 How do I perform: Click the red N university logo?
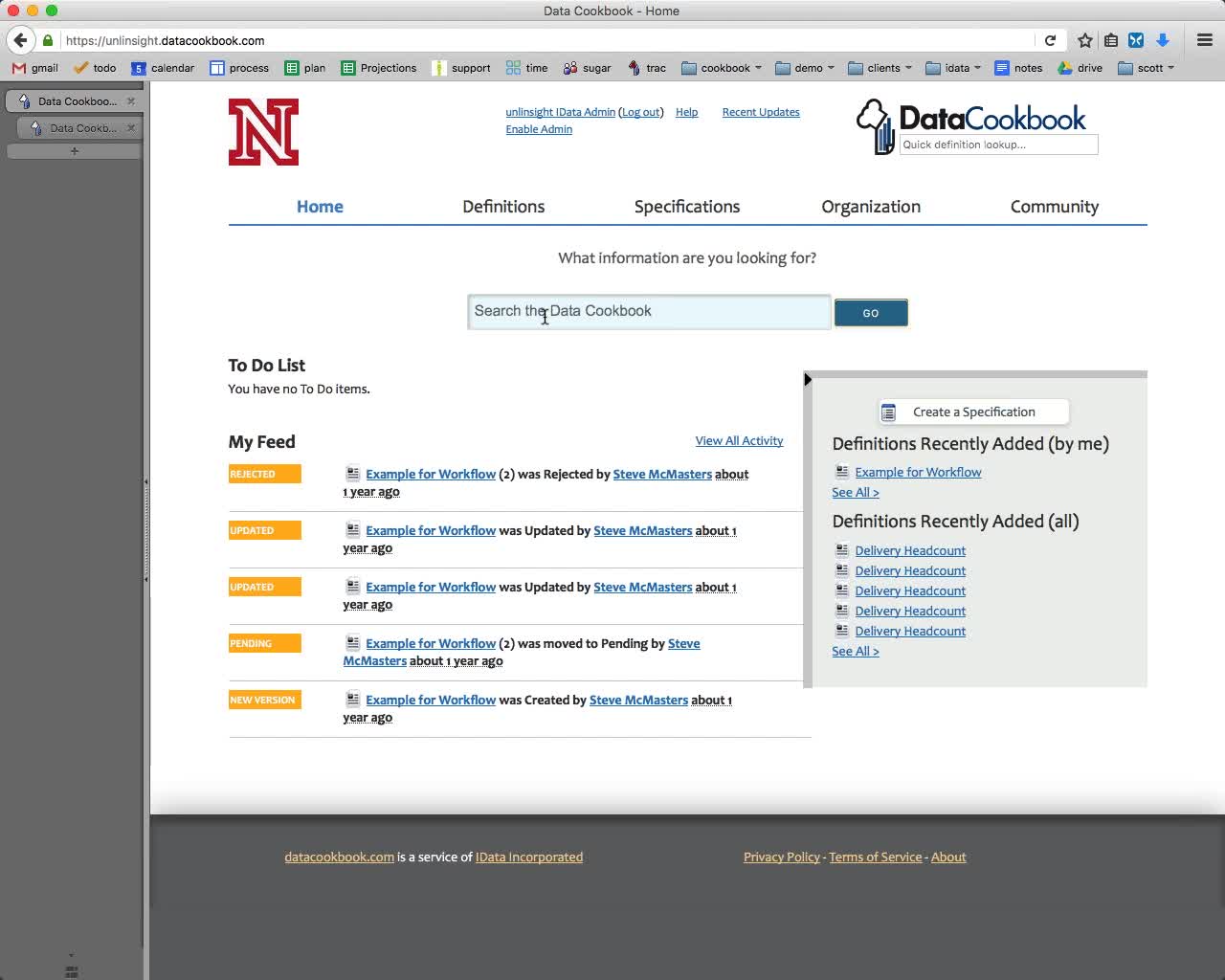(263, 132)
